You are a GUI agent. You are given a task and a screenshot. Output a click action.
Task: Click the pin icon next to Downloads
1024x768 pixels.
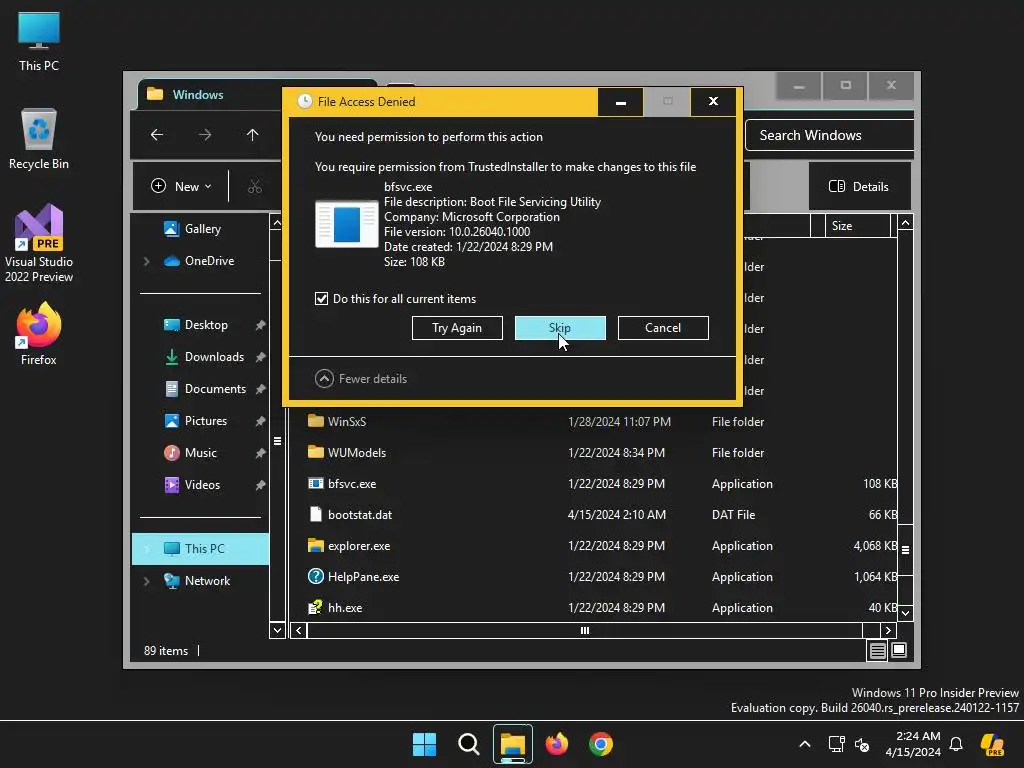tap(260, 357)
